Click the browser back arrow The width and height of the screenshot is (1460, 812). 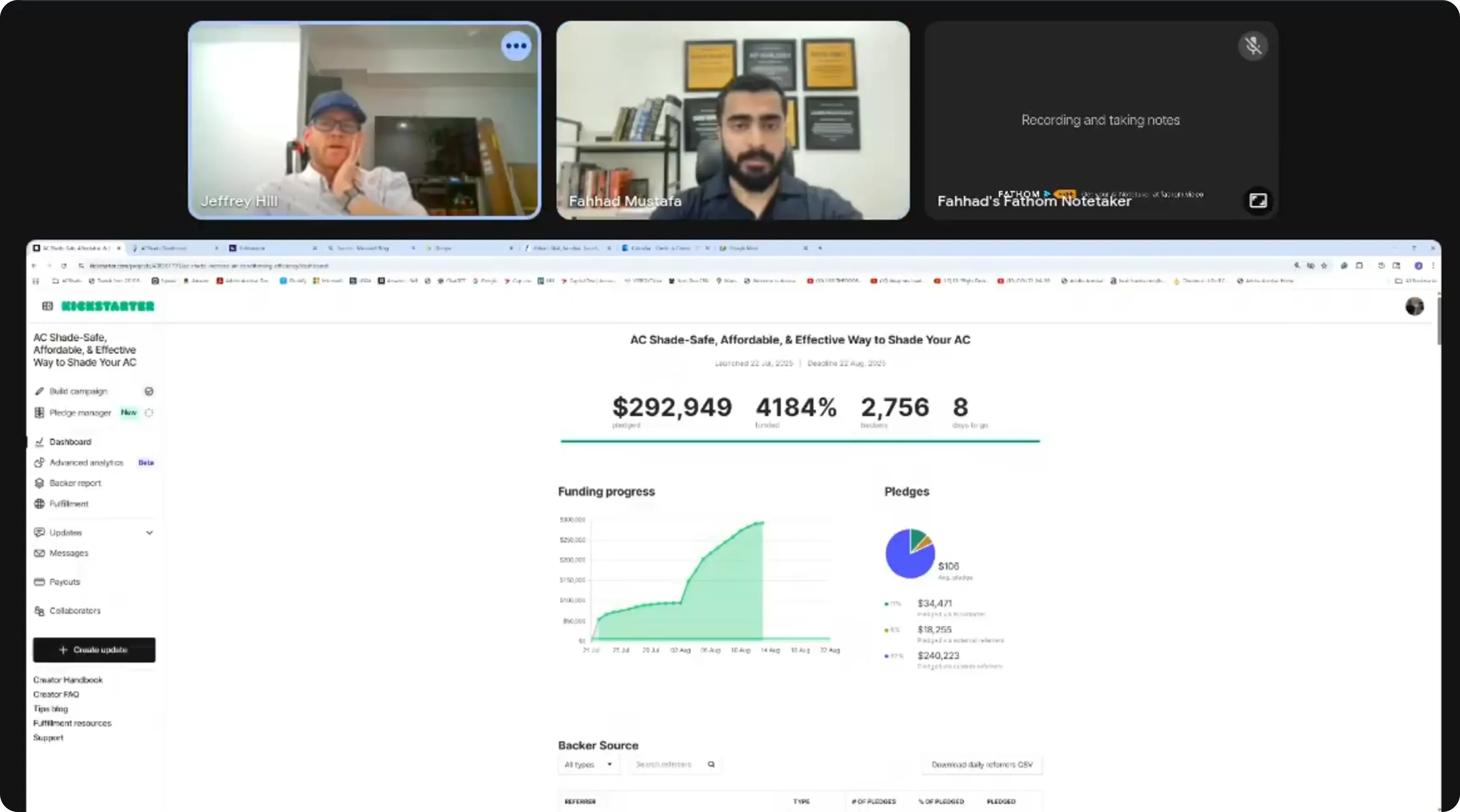[x=35, y=266]
